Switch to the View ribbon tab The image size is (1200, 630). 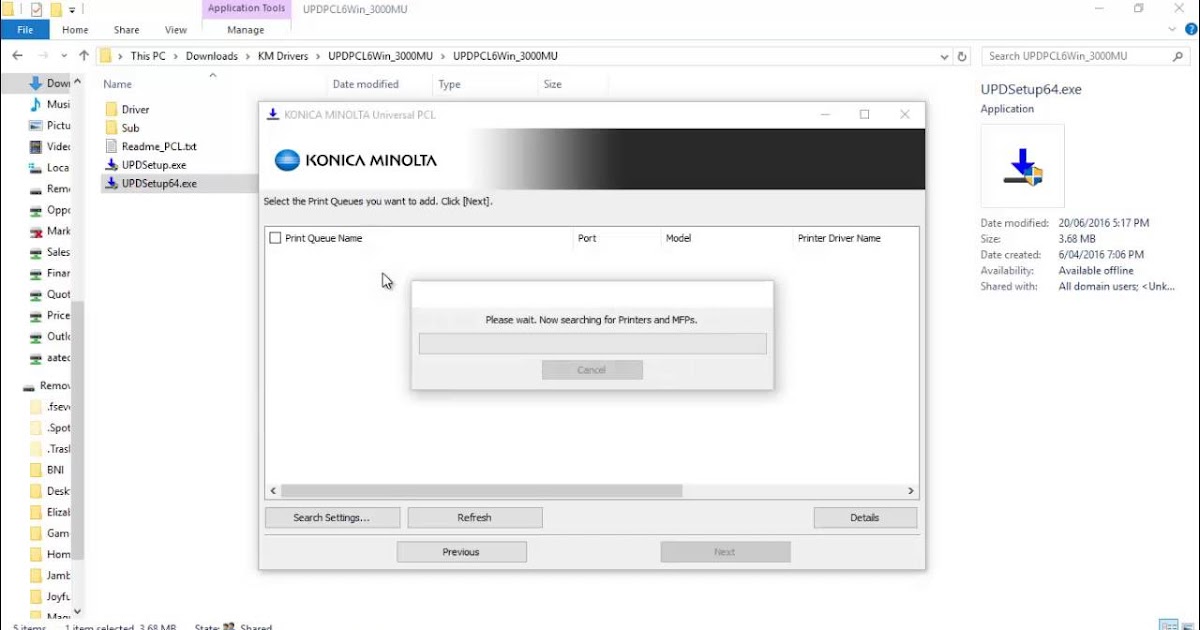(175, 30)
